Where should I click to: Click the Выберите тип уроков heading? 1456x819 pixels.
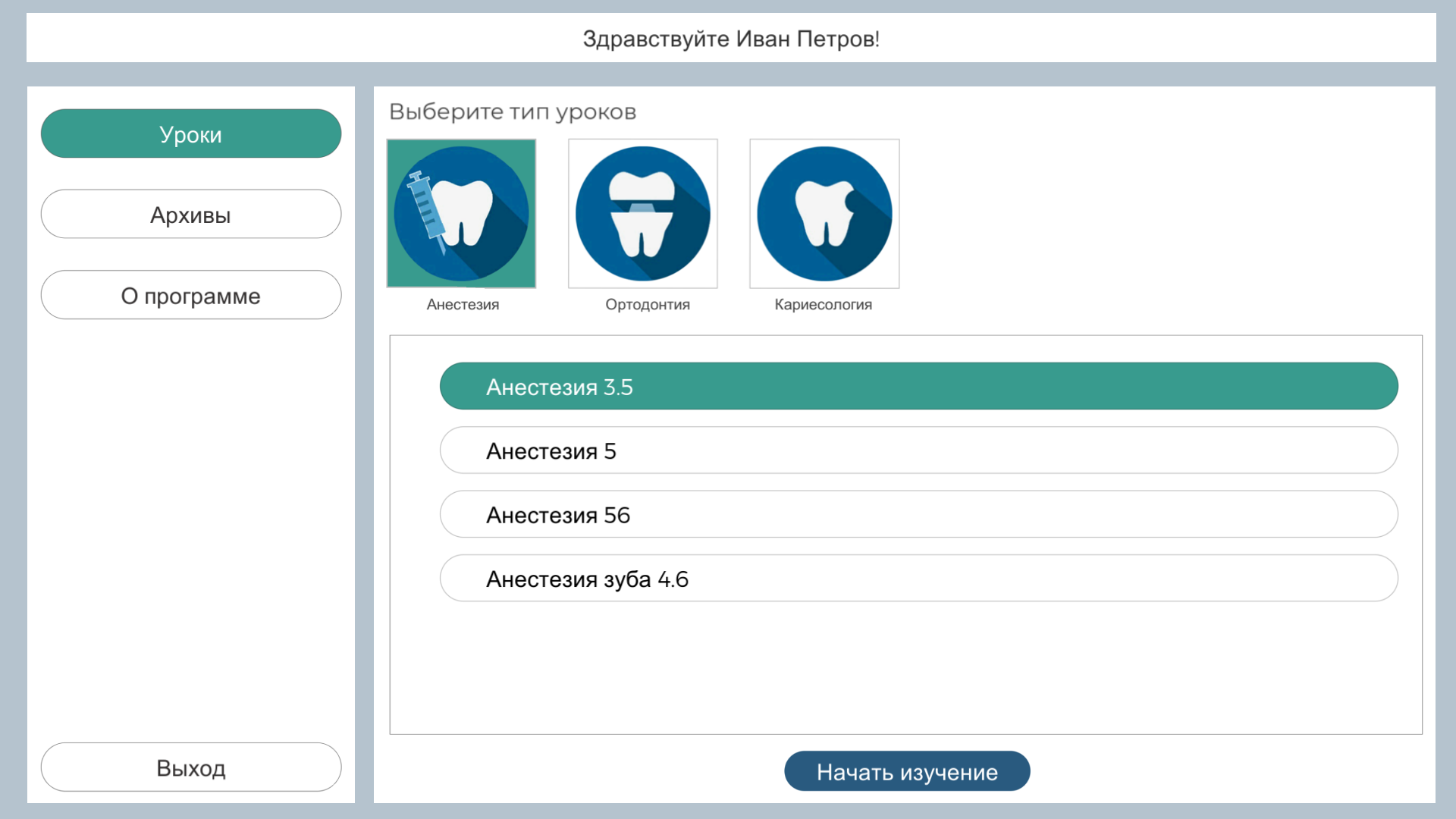(513, 111)
